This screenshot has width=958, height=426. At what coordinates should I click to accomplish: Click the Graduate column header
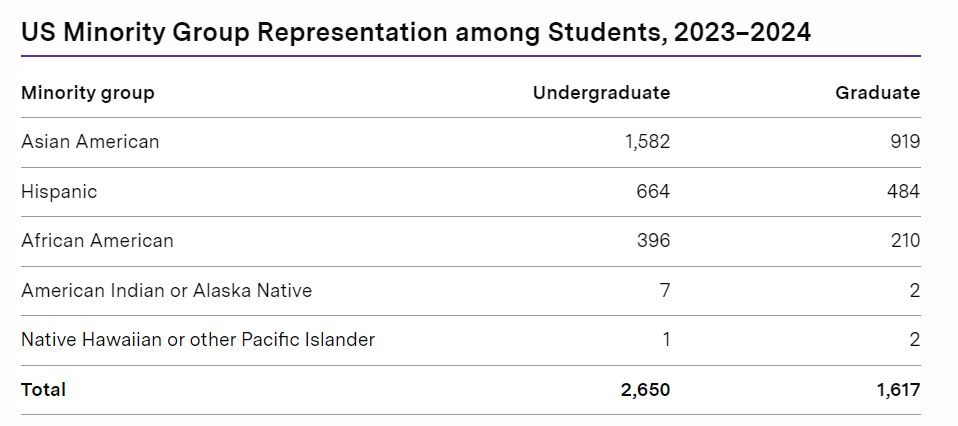point(877,92)
